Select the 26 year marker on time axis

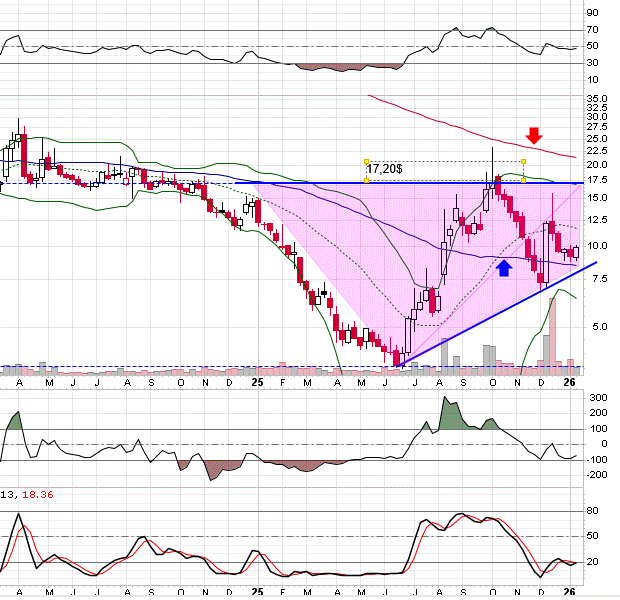(569, 382)
